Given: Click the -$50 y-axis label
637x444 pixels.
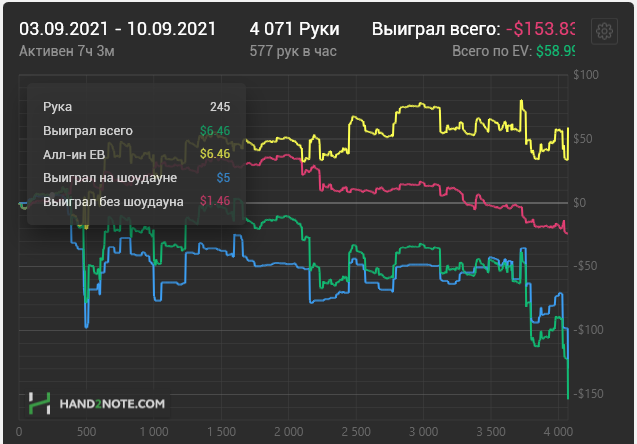Looking at the screenshot, I should (x=585, y=266).
